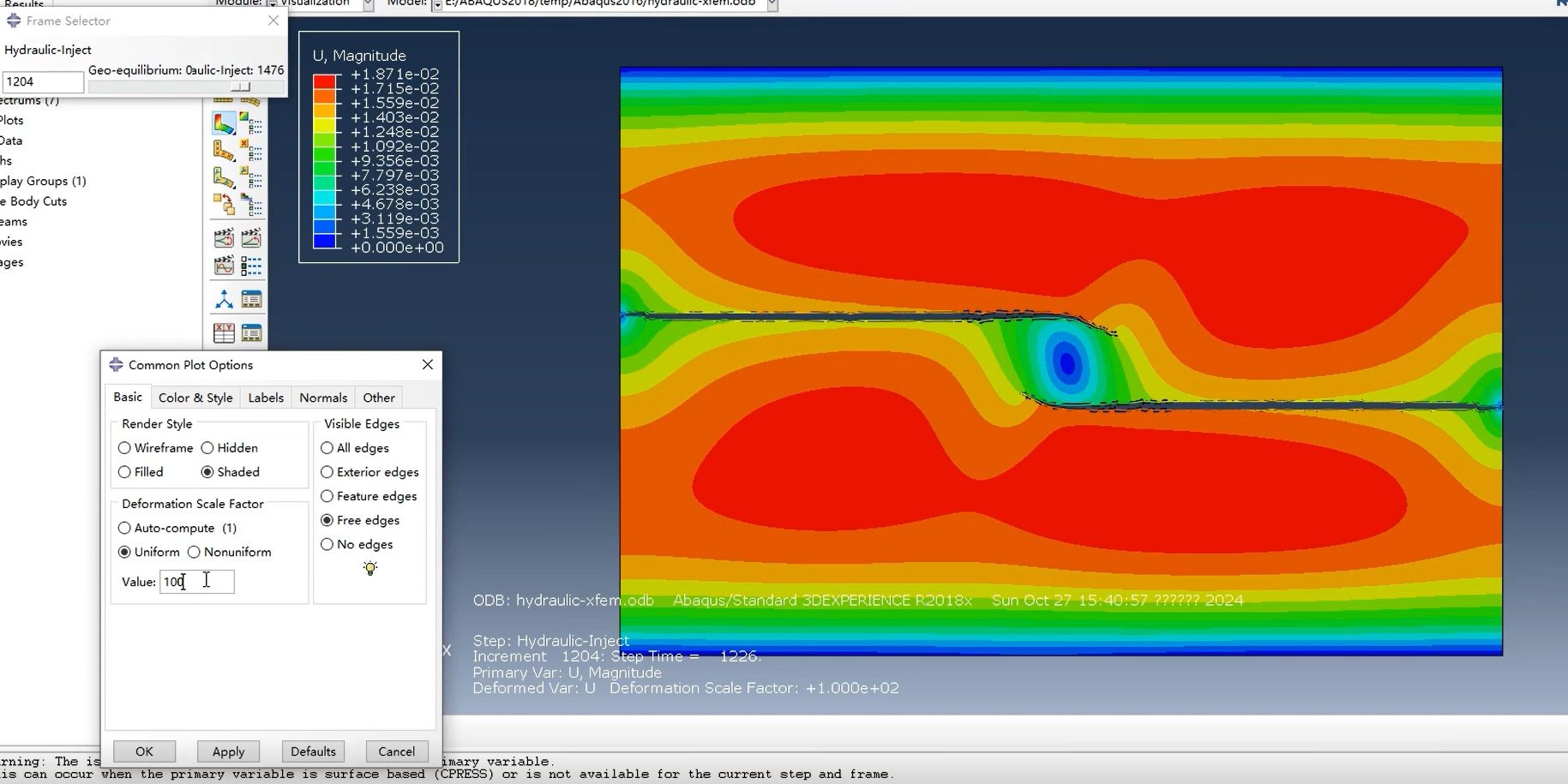Click the deformation scale Value field
The height and width of the screenshot is (784, 1568).
(196, 582)
